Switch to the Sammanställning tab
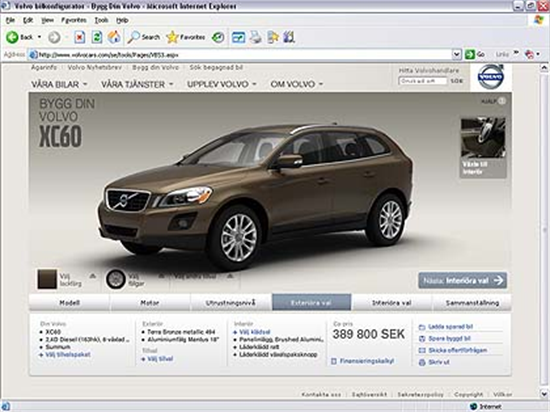This screenshot has height=412, width=550. [x=472, y=303]
